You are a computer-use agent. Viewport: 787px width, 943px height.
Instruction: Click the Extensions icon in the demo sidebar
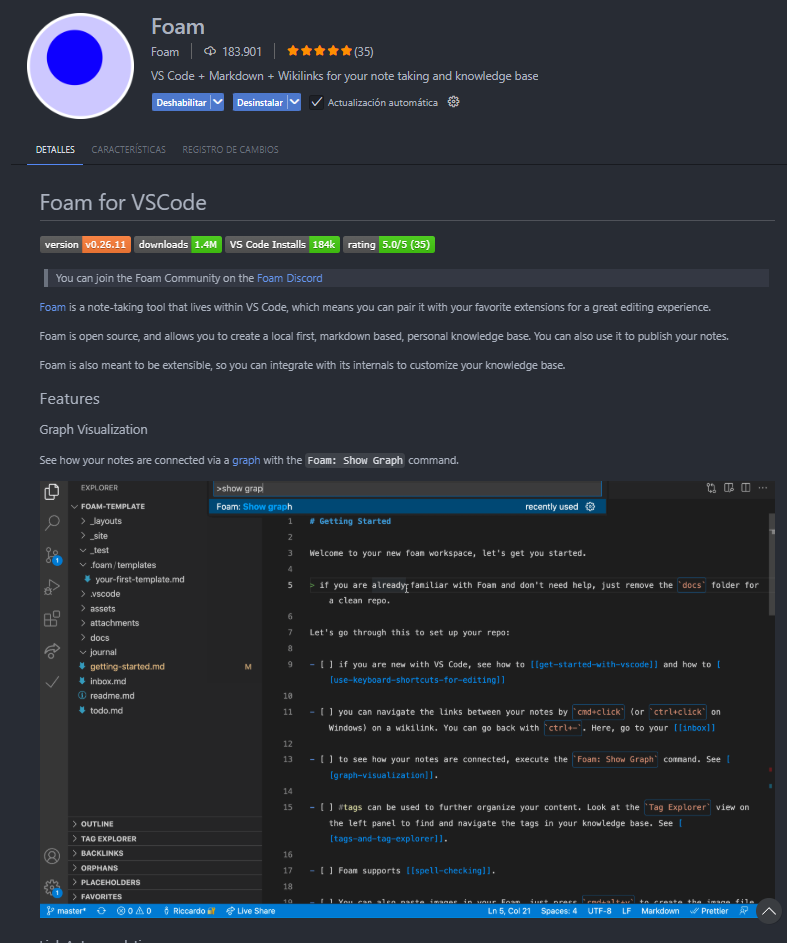click(x=52, y=618)
